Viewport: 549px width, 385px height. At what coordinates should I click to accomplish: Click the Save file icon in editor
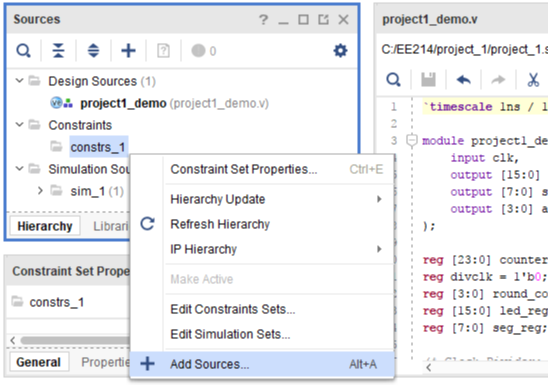pyautogui.click(x=428, y=80)
